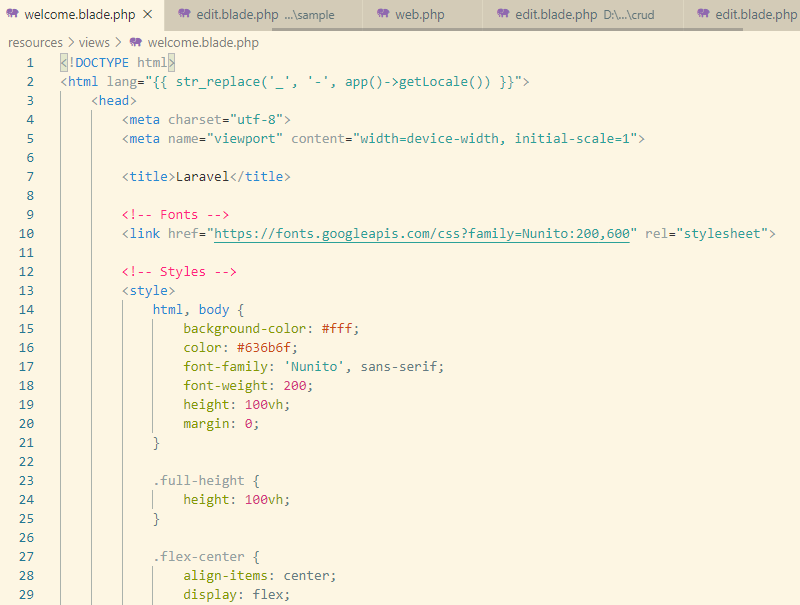Image resolution: width=800 pixels, height=605 pixels.
Task: Click line number 13 in the gutter
Action: pyautogui.click(x=26, y=291)
